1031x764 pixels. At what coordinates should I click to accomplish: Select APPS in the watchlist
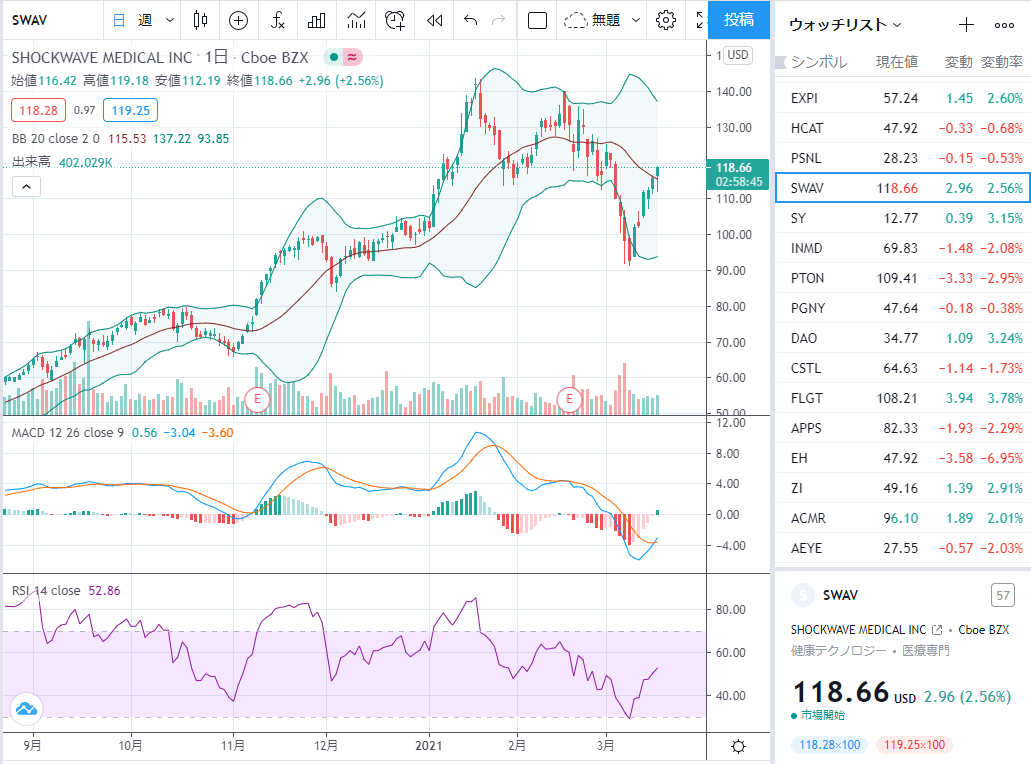(903, 429)
